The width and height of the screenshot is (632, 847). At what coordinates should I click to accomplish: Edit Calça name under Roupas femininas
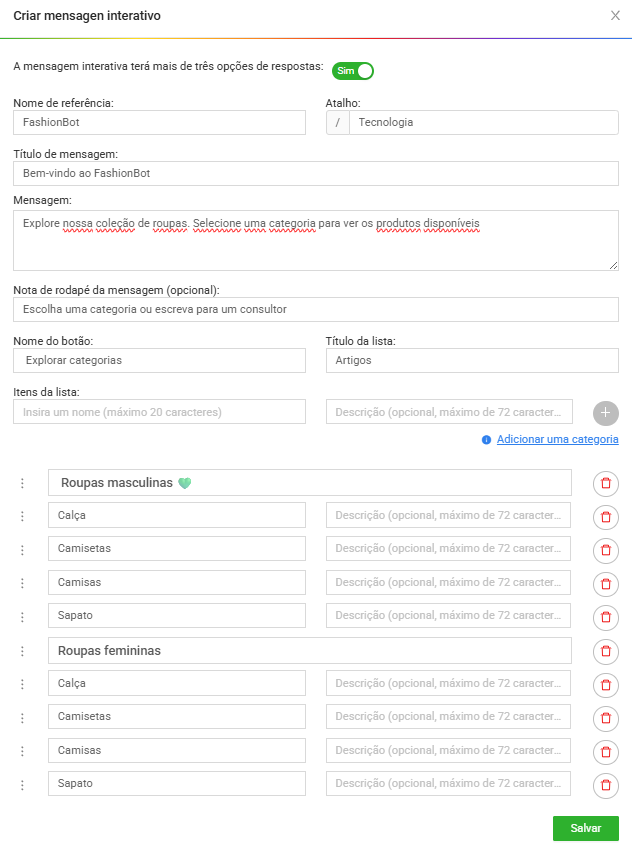tap(177, 683)
